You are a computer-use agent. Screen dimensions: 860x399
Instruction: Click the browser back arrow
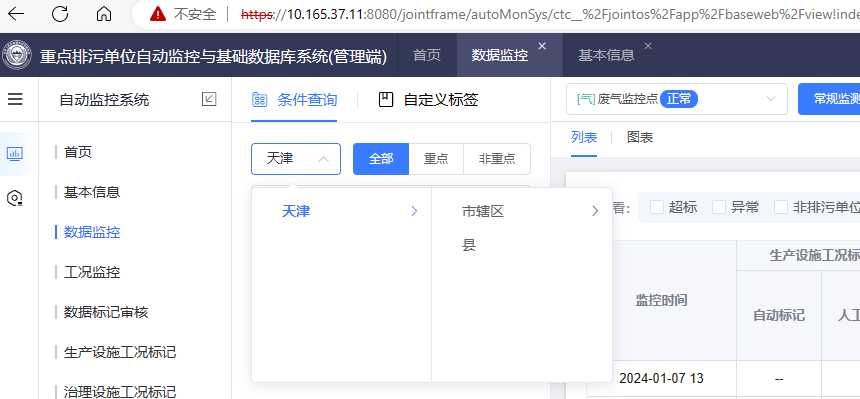pyautogui.click(x=16, y=14)
